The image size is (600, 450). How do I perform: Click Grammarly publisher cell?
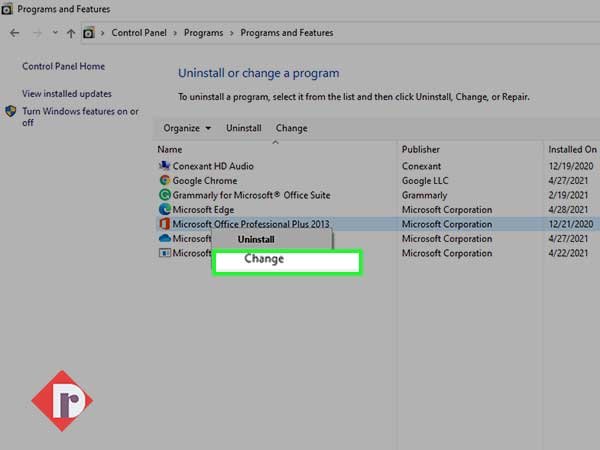tap(424, 195)
